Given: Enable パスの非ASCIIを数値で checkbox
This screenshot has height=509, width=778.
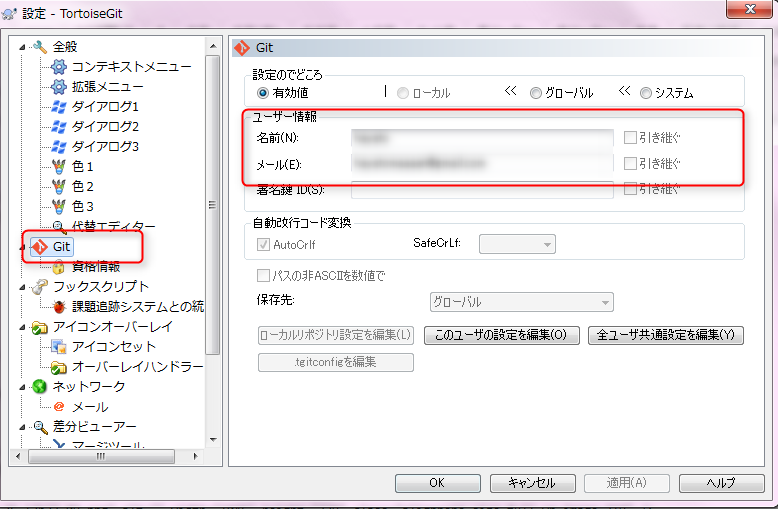Looking at the screenshot, I should 264,276.
